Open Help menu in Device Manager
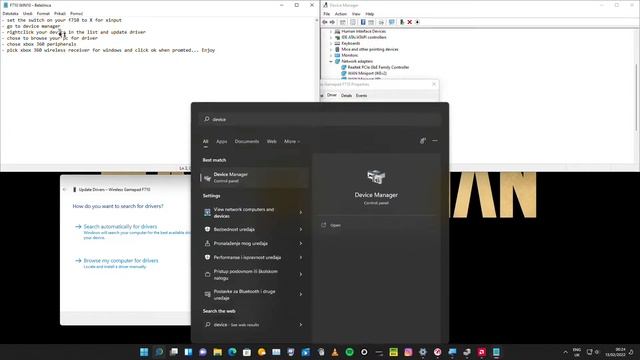The width and height of the screenshot is (640, 360). pyautogui.click(x=370, y=14)
